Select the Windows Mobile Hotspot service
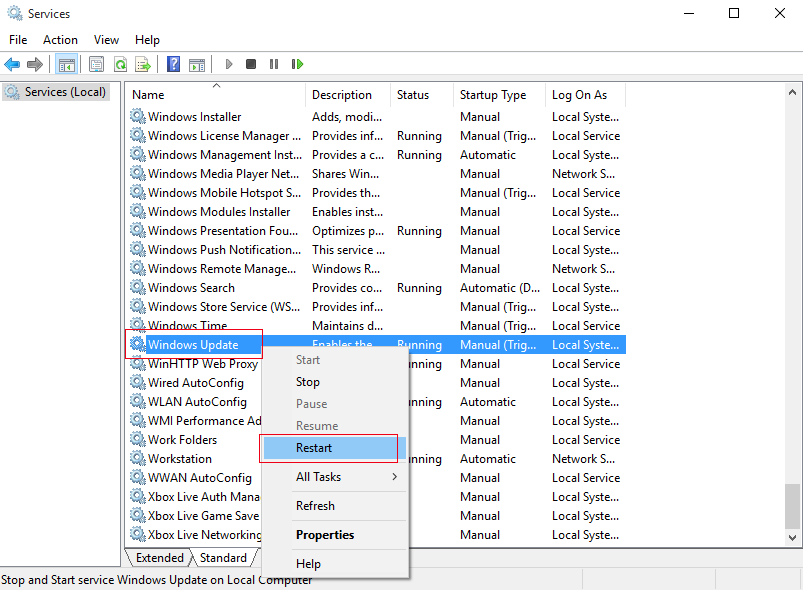The width and height of the screenshot is (803, 590). [377, 193]
